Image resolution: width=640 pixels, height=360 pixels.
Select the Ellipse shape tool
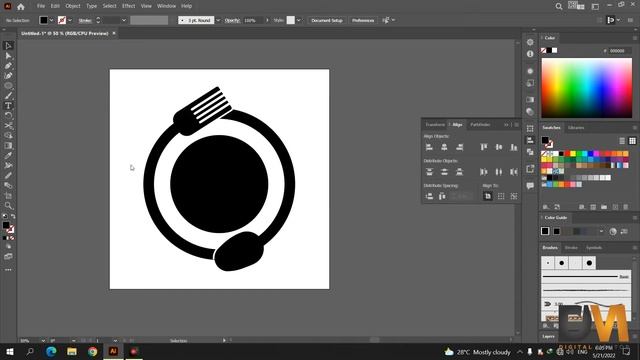(8, 86)
